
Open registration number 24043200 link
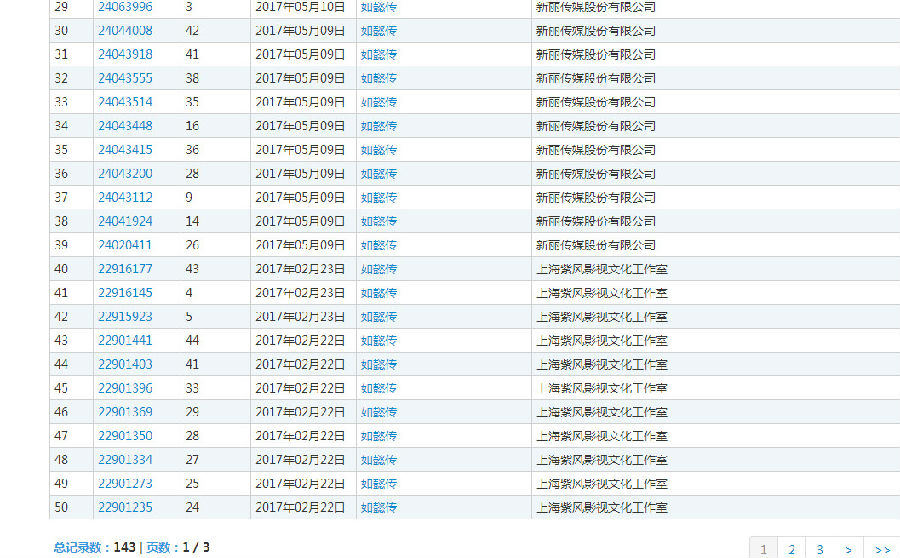(x=125, y=173)
